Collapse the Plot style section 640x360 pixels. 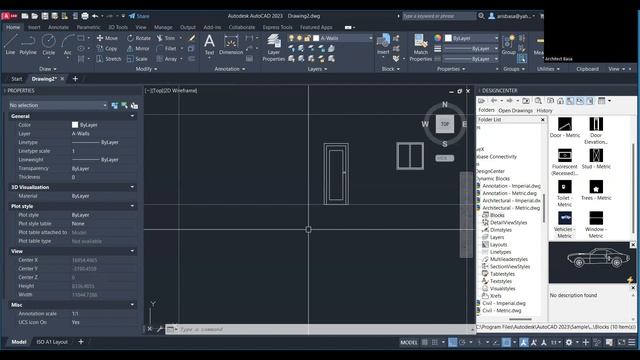coord(132,206)
